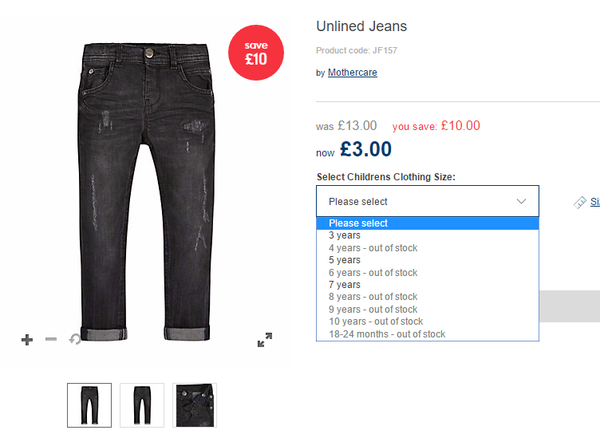
Task: Click the Please select size combo box
Action: point(427,201)
